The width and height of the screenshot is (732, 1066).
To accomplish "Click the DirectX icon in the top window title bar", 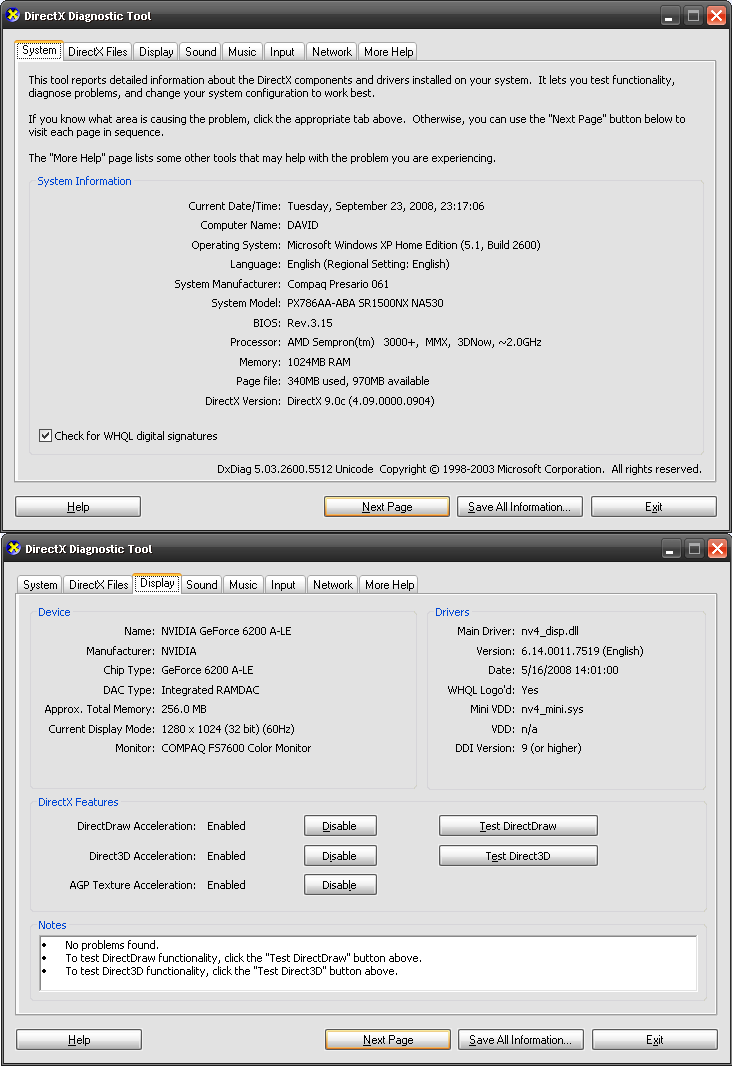I will point(13,15).
